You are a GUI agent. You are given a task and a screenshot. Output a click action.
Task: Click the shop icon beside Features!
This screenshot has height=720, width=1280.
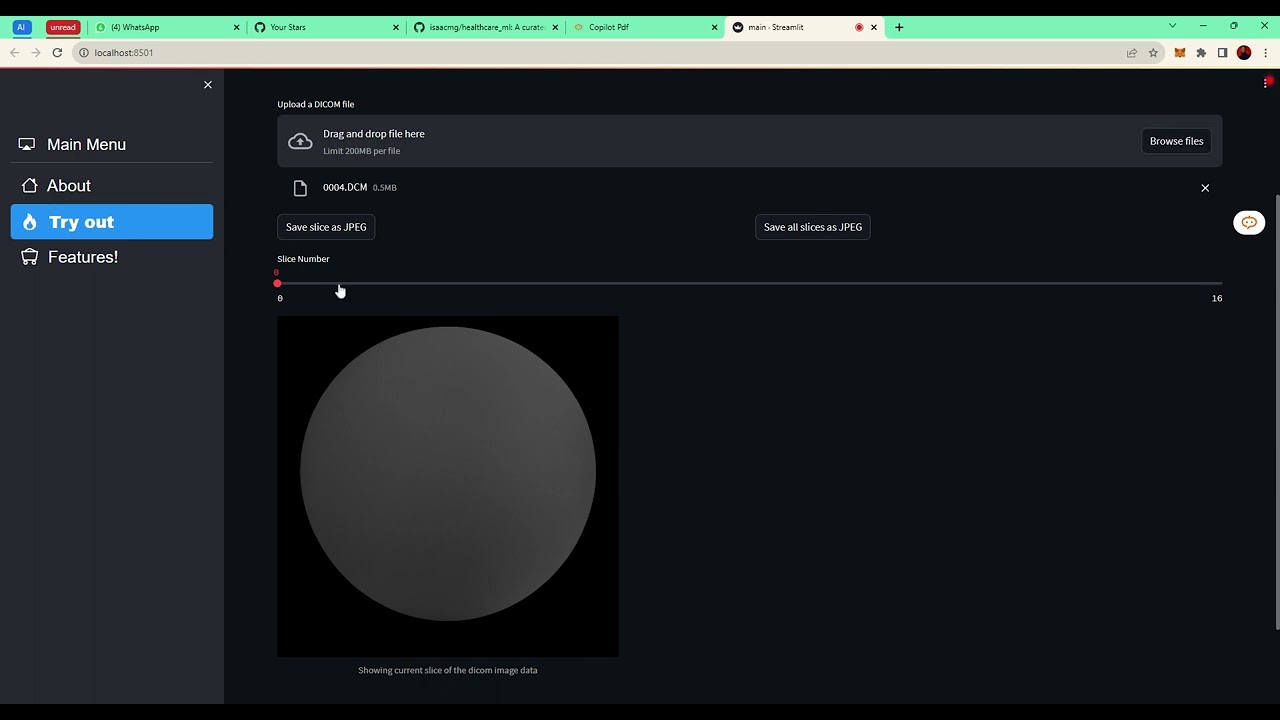[29, 257]
